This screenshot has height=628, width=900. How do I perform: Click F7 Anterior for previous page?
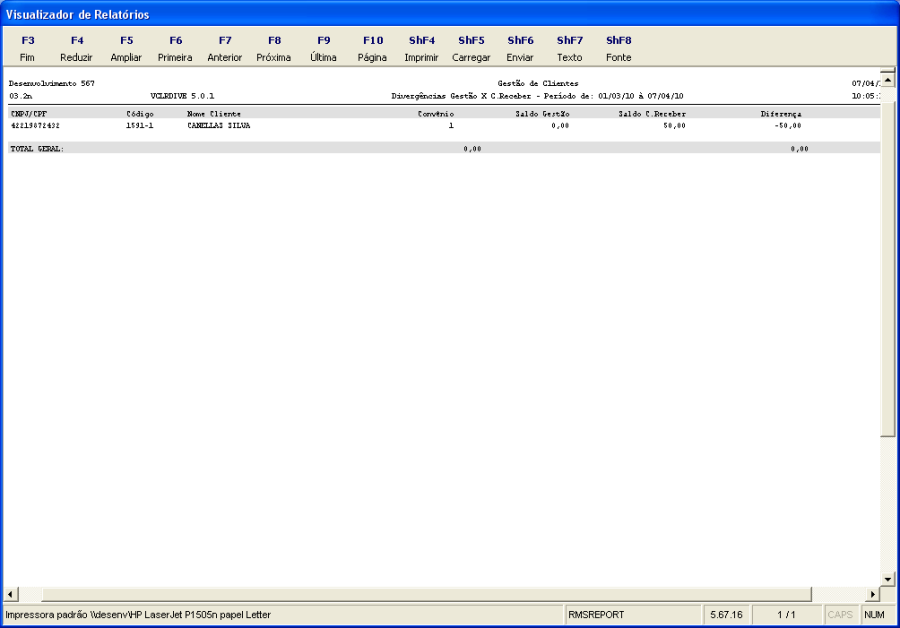224,48
